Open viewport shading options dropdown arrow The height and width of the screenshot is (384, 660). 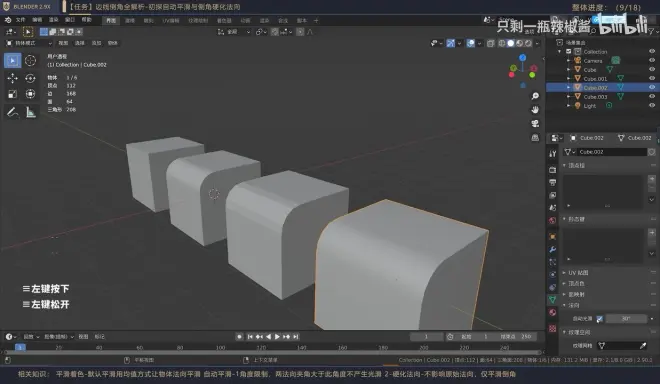(537, 43)
